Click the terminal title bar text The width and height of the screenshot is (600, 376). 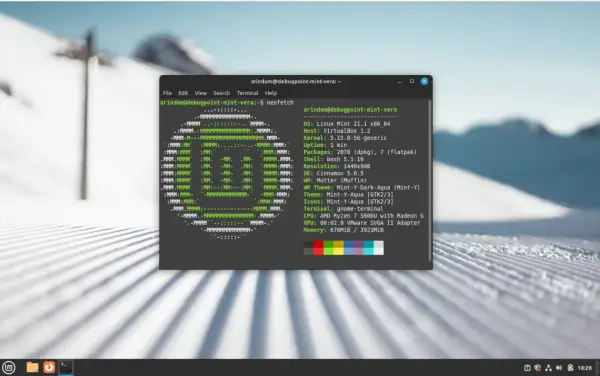tap(295, 81)
